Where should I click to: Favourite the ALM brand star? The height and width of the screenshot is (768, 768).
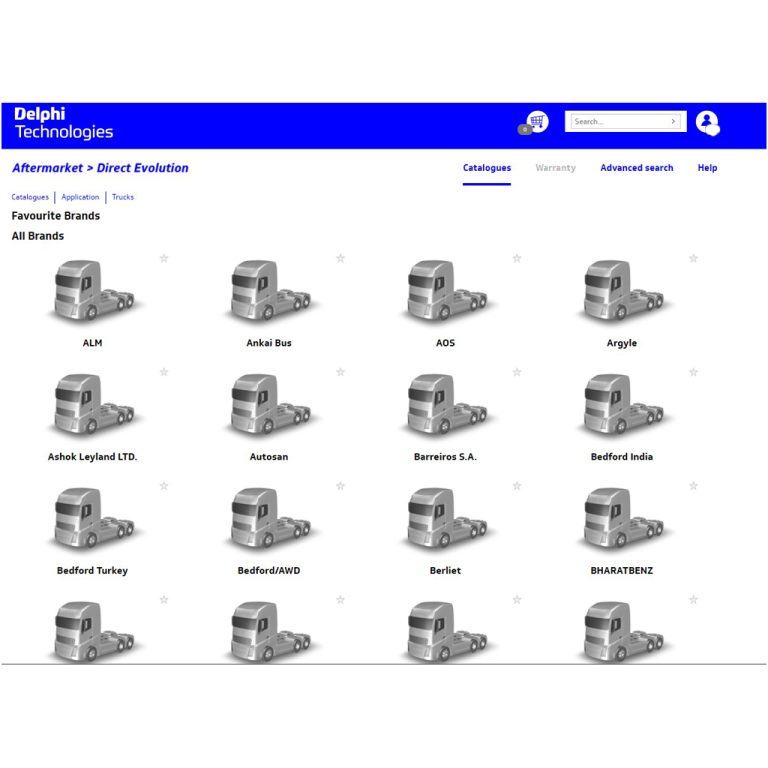[x=164, y=258]
